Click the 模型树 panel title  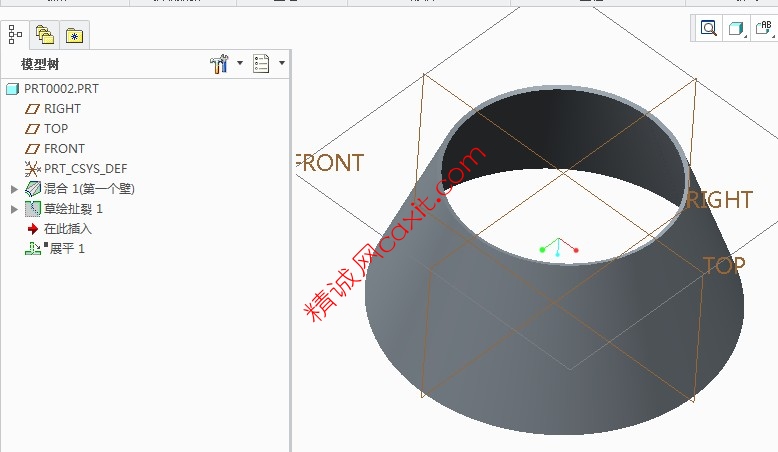click(x=40, y=65)
